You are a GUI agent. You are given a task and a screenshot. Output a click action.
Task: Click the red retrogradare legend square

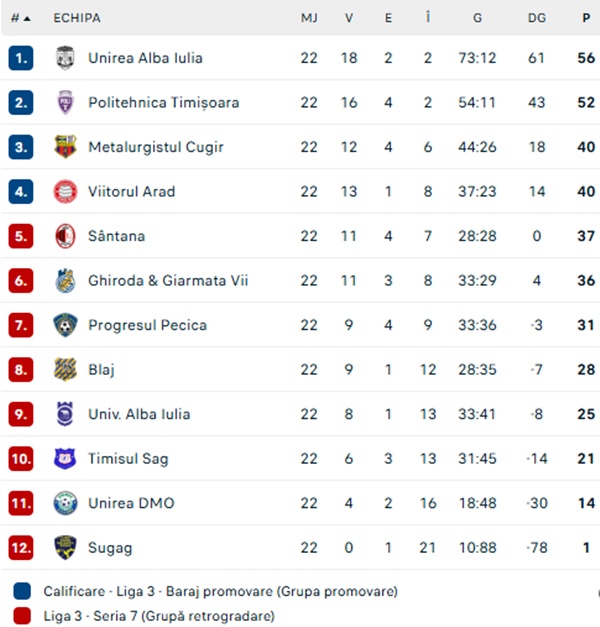point(23,616)
